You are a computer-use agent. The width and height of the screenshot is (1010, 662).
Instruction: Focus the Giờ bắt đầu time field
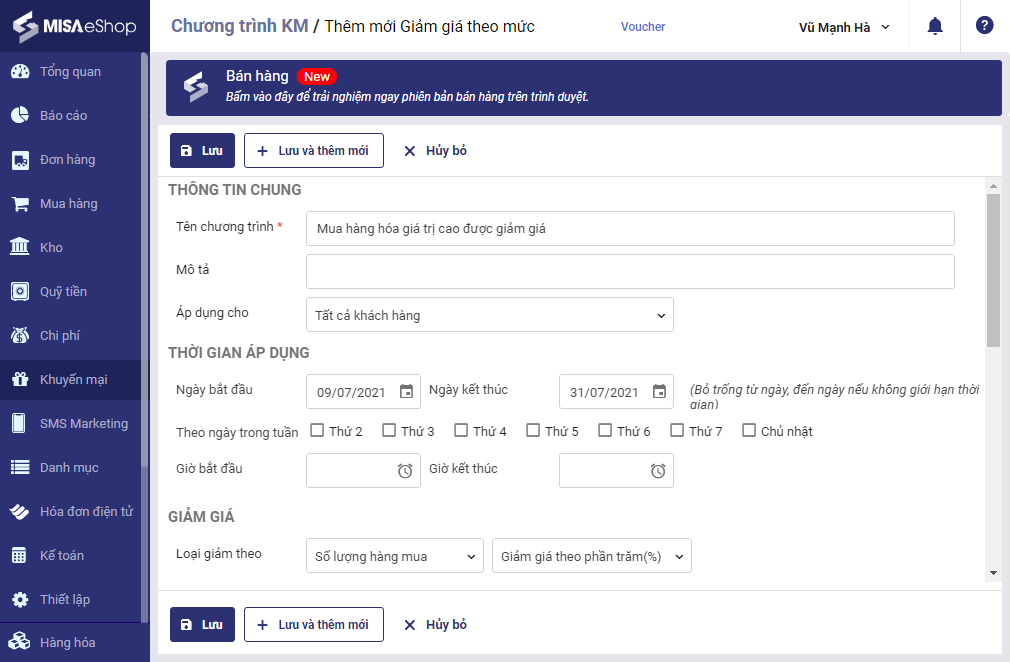[363, 471]
